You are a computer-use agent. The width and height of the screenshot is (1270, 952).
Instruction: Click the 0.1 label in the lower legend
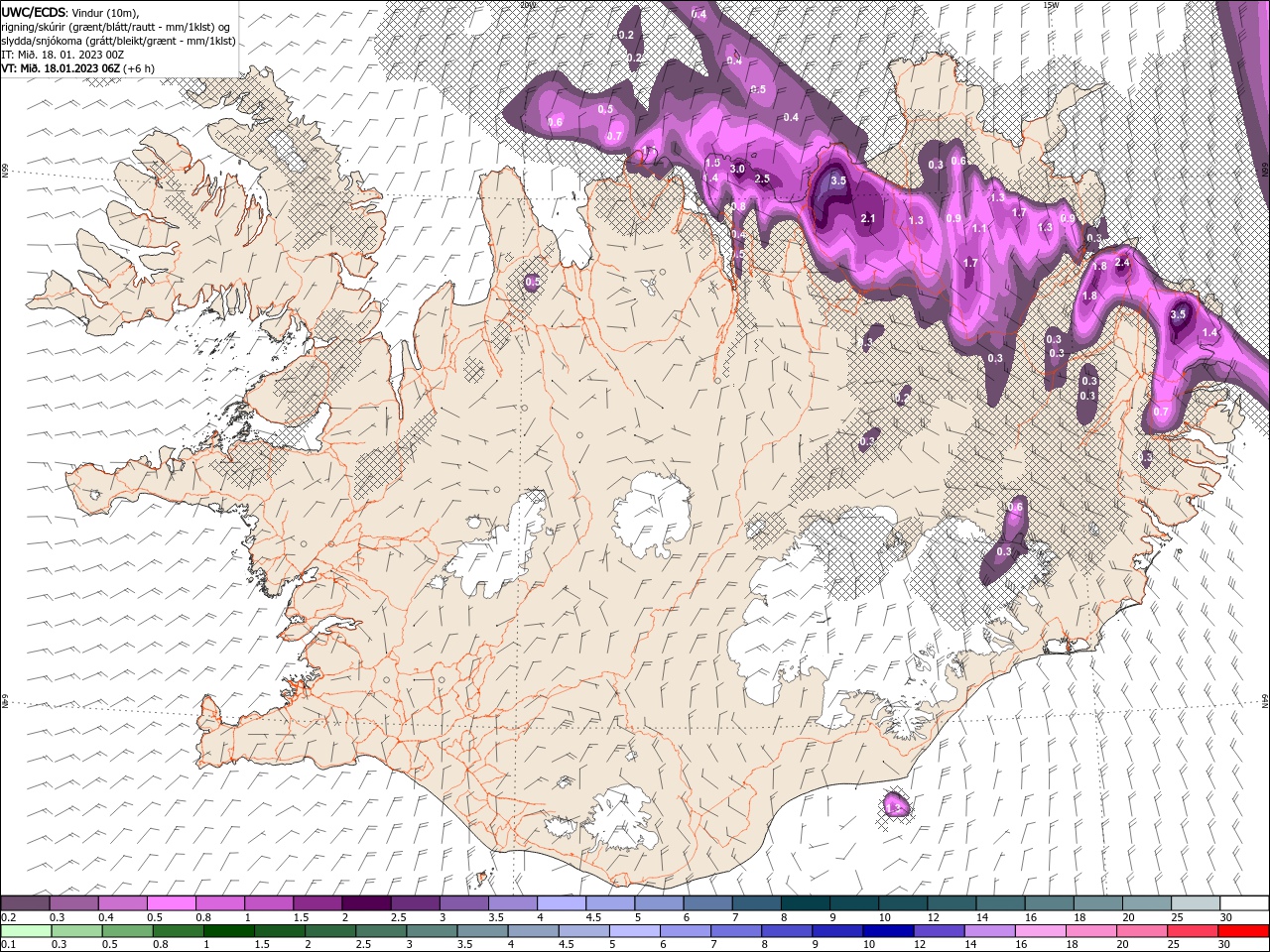pyautogui.click(x=9, y=945)
